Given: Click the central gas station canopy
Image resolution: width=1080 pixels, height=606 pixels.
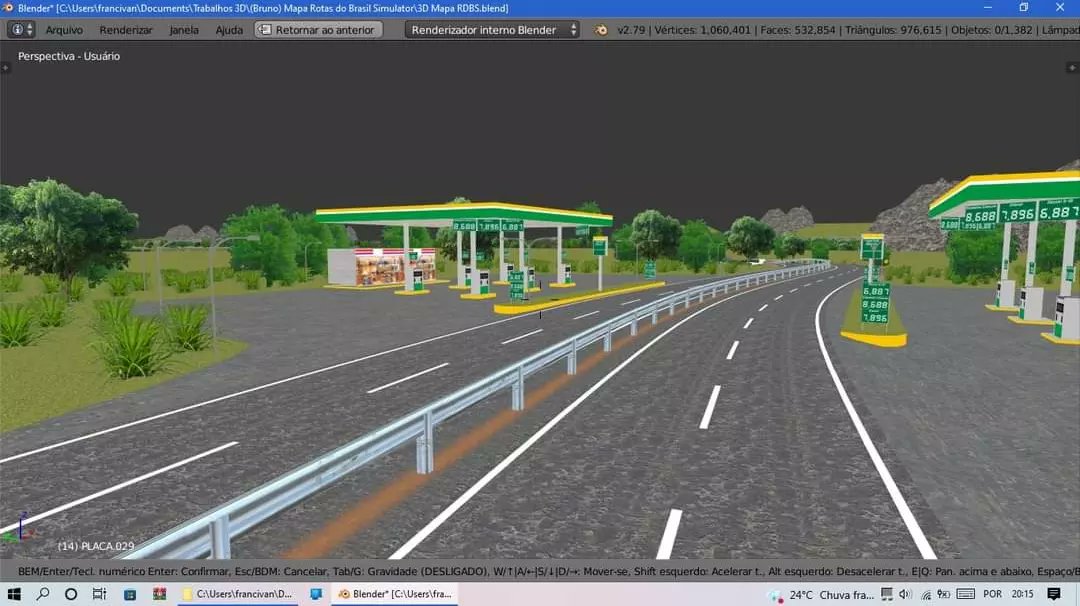Looking at the screenshot, I should point(464,213).
